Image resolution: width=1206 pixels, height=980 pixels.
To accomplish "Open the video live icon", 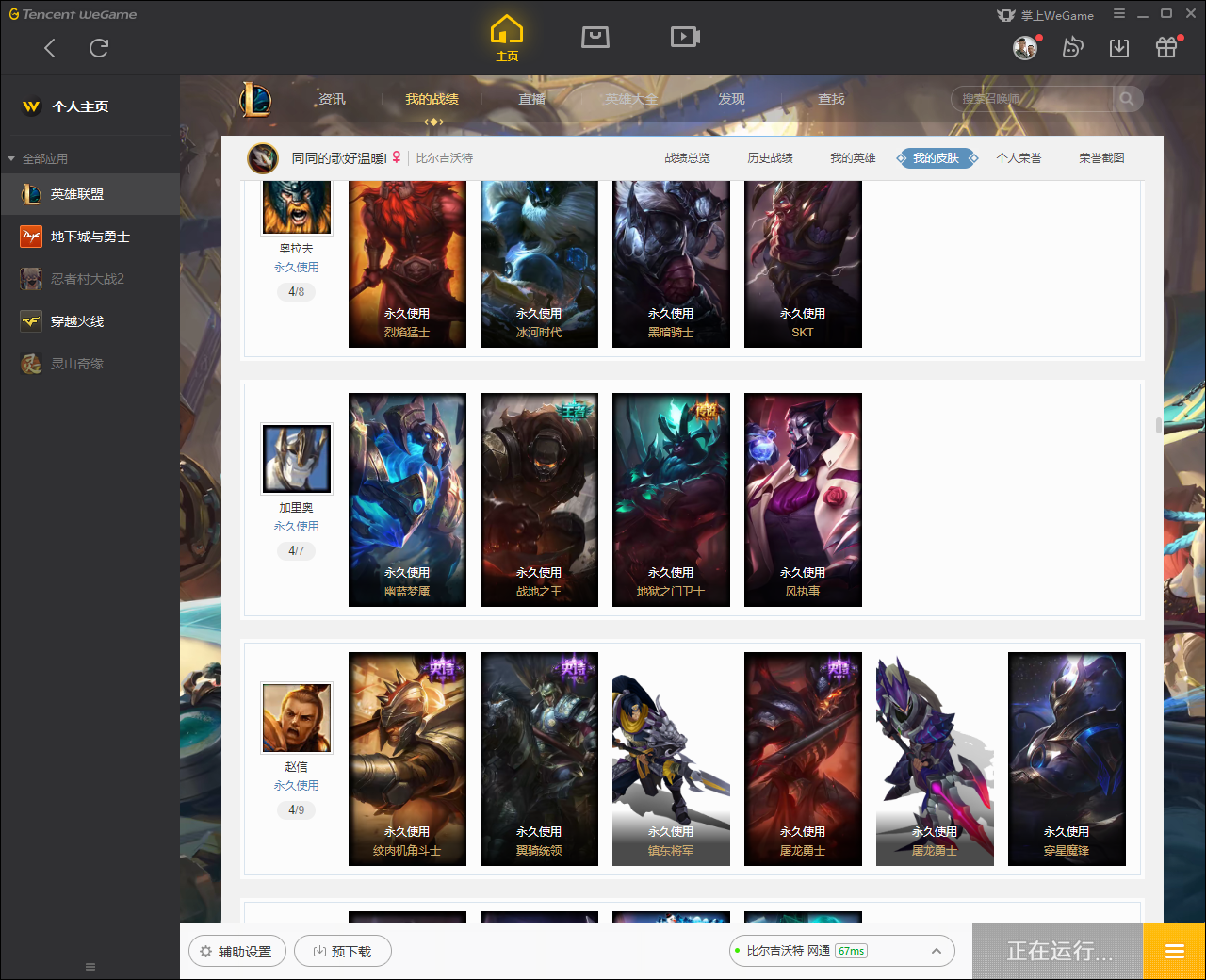I will coord(685,37).
